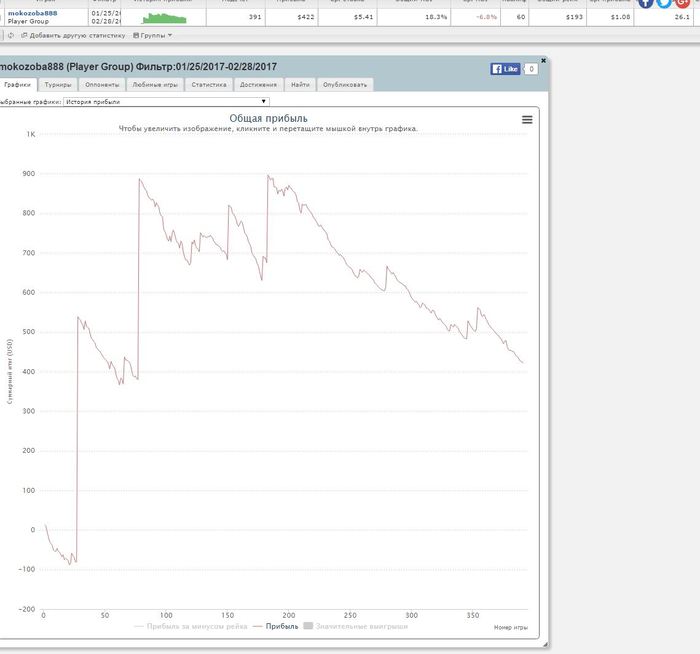Open the chart hamburger menu
The image size is (700, 654).
(x=527, y=119)
